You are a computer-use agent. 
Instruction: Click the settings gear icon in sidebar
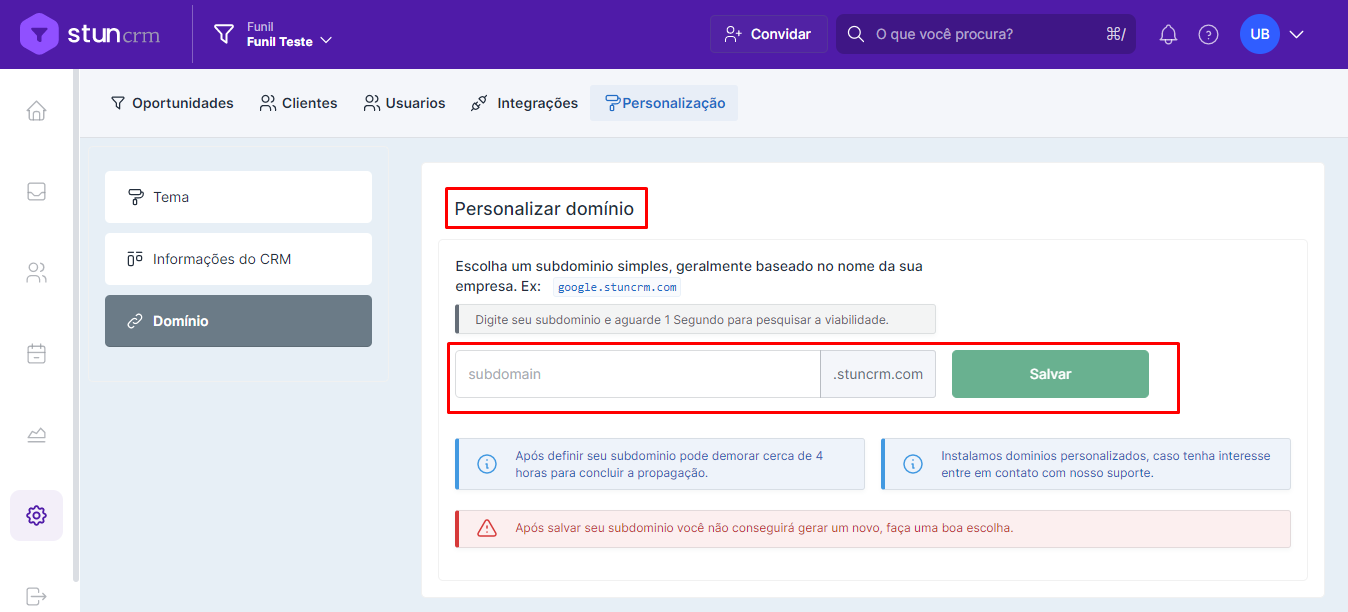tap(37, 515)
